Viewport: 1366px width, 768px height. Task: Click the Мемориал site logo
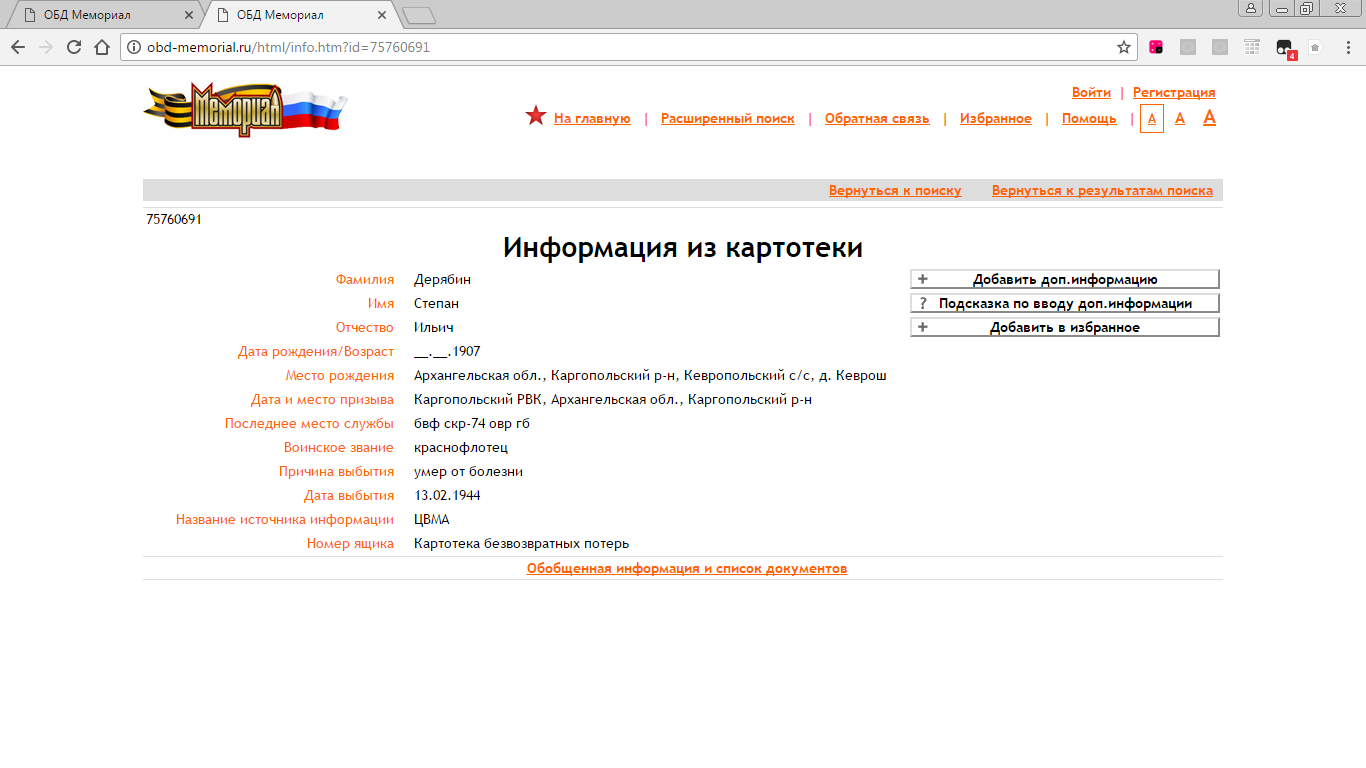(245, 109)
